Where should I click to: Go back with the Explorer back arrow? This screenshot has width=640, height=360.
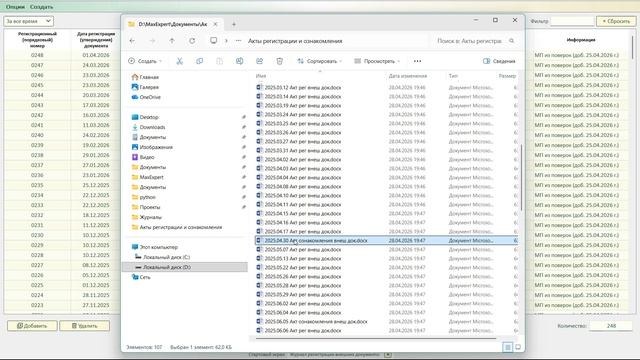(x=132, y=41)
